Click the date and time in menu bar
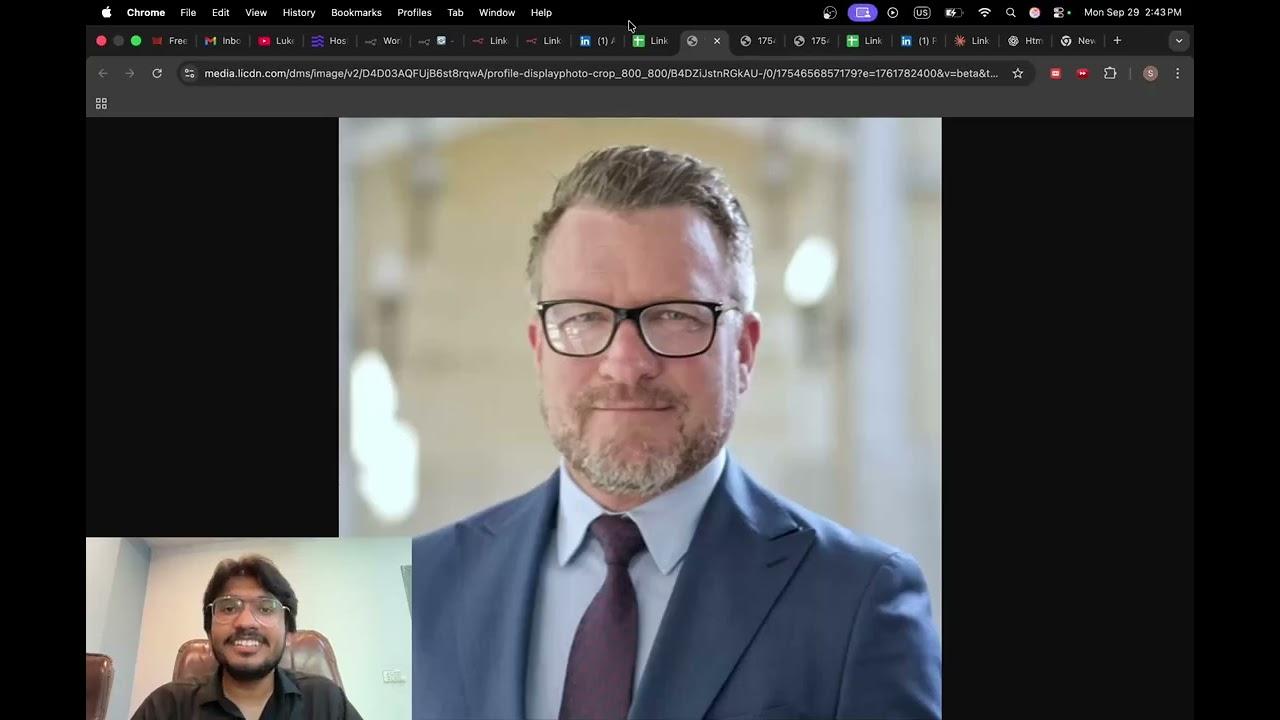This screenshot has height=720, width=1280. (x=1133, y=13)
